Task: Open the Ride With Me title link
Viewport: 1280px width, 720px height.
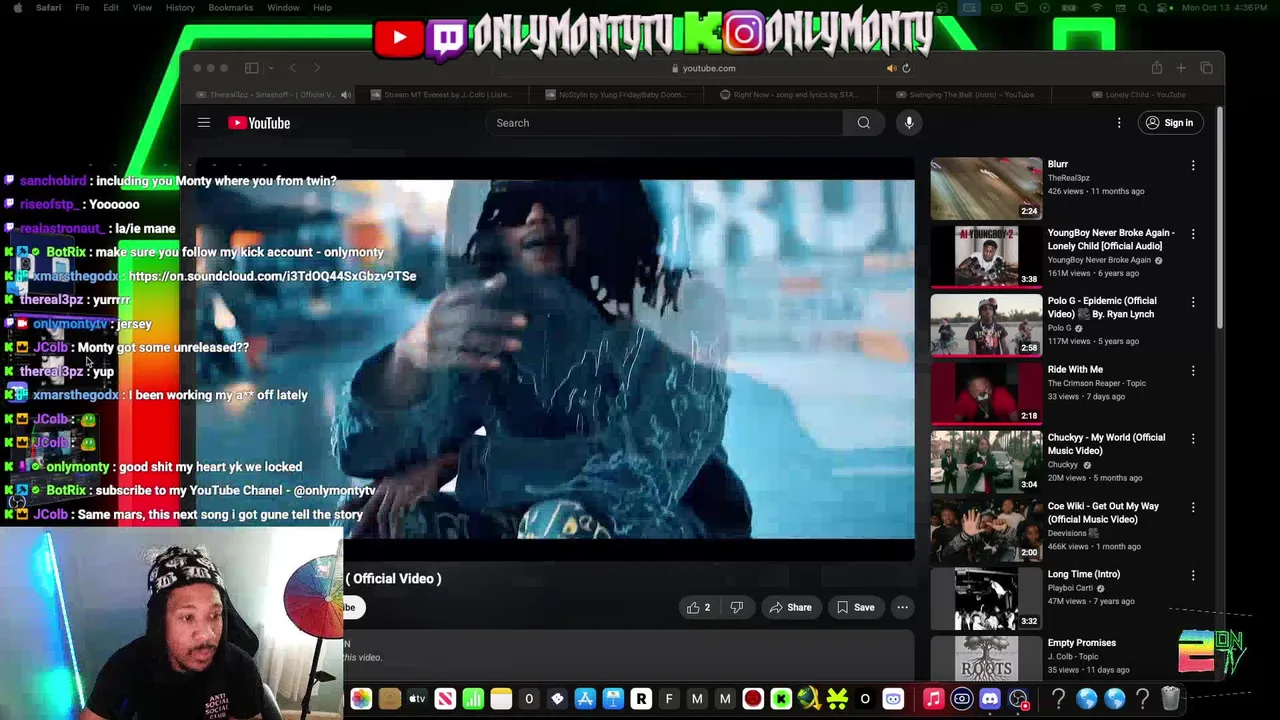Action: tap(1075, 369)
